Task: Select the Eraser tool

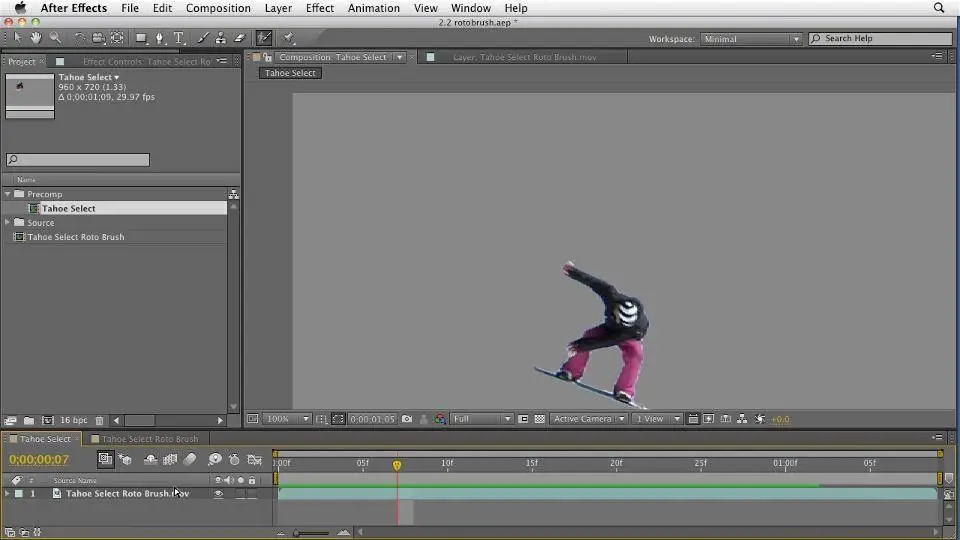Action: [x=239, y=38]
